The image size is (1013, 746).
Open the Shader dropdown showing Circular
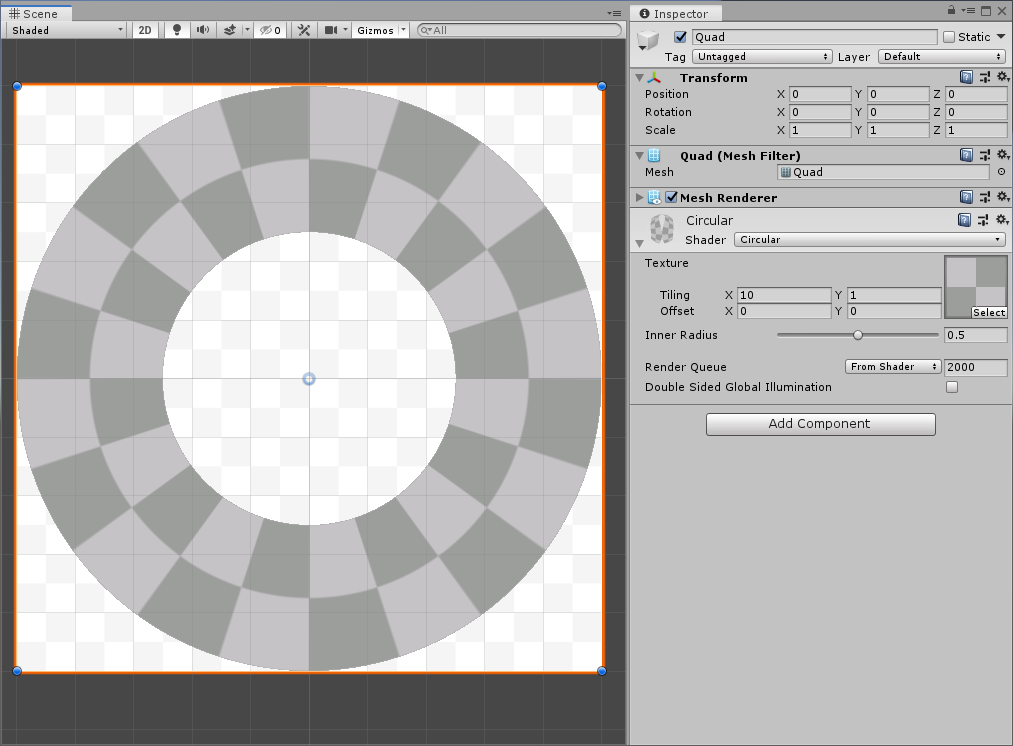point(868,239)
